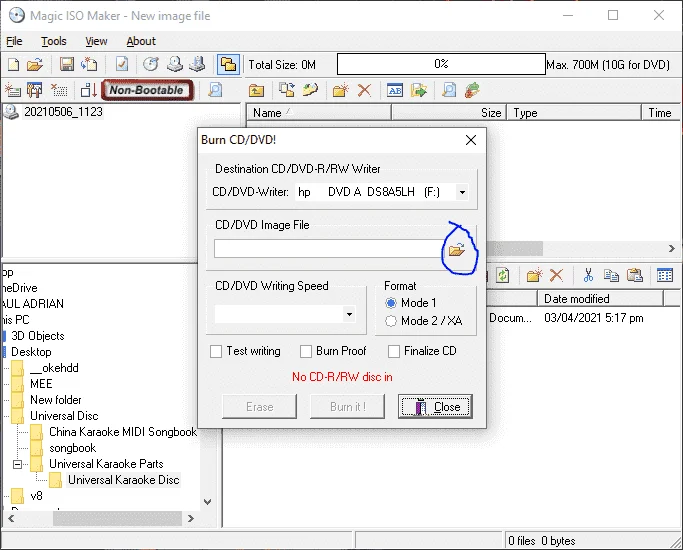Click the Date modified column header
The width and height of the screenshot is (683, 550).
tap(600, 299)
